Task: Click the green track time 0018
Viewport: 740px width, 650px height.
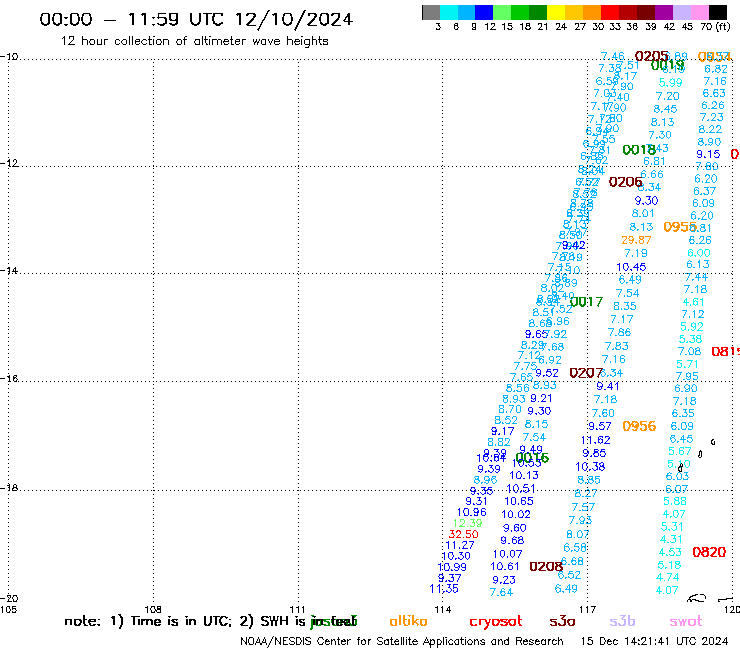Action: [x=639, y=150]
